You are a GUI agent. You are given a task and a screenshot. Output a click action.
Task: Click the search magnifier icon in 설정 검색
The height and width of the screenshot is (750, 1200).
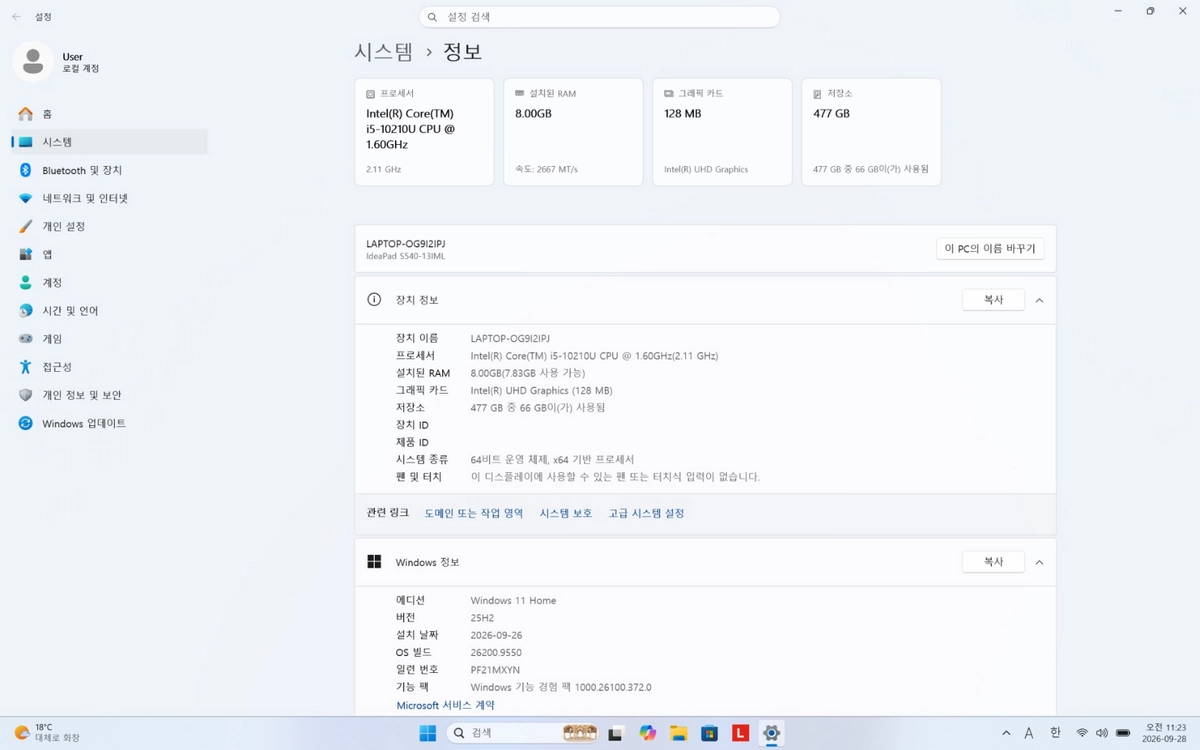click(432, 17)
